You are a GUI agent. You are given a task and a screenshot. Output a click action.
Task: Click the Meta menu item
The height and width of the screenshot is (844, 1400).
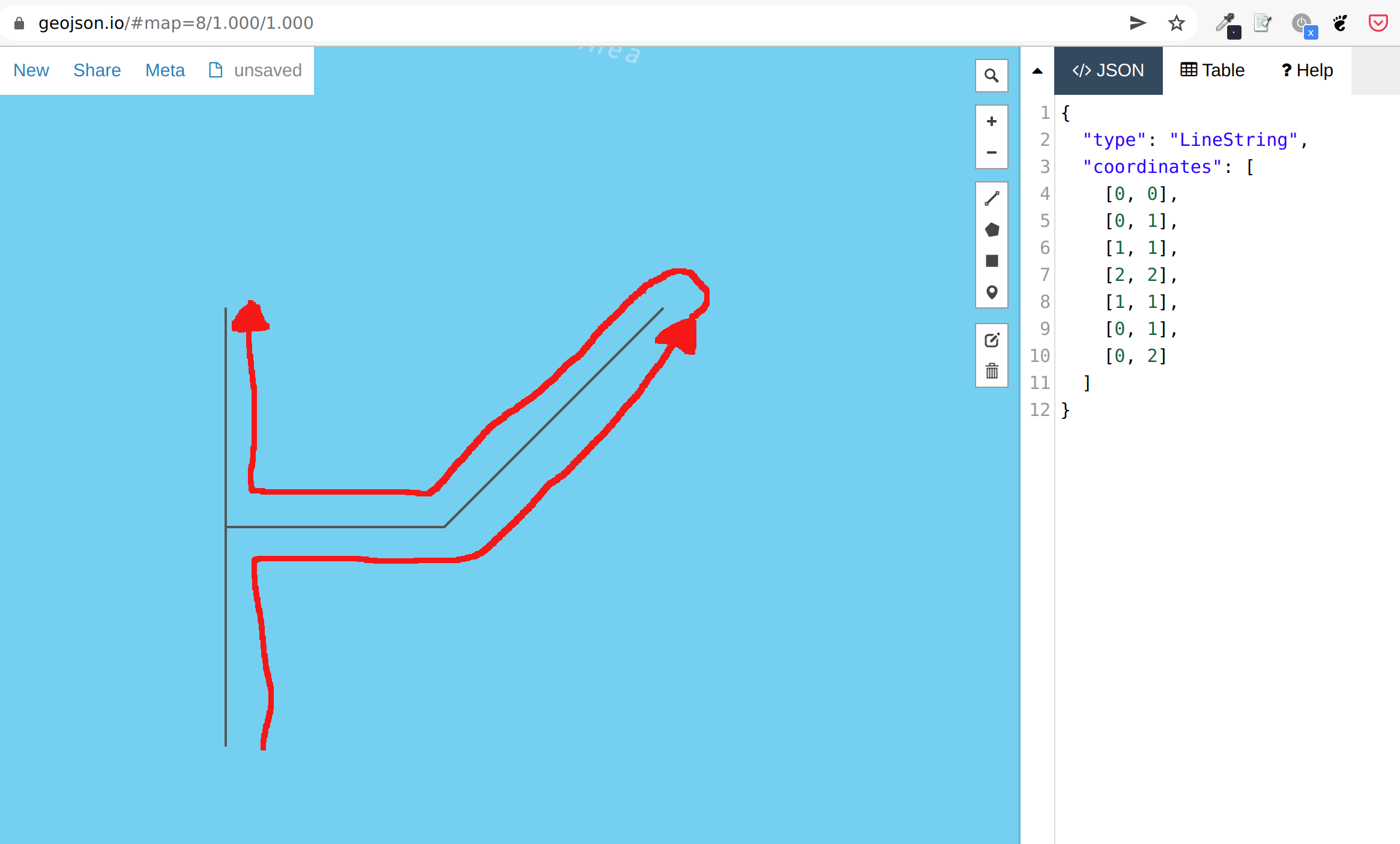[166, 70]
